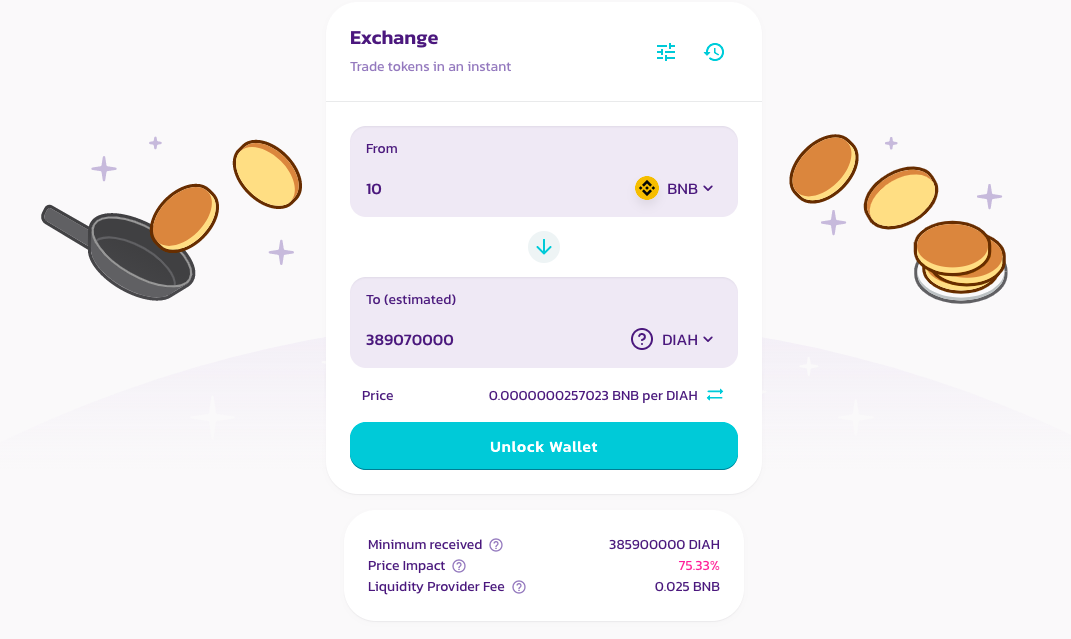Click the 385900000 DIAH minimum received value
The height and width of the screenshot is (639, 1071).
(x=664, y=545)
